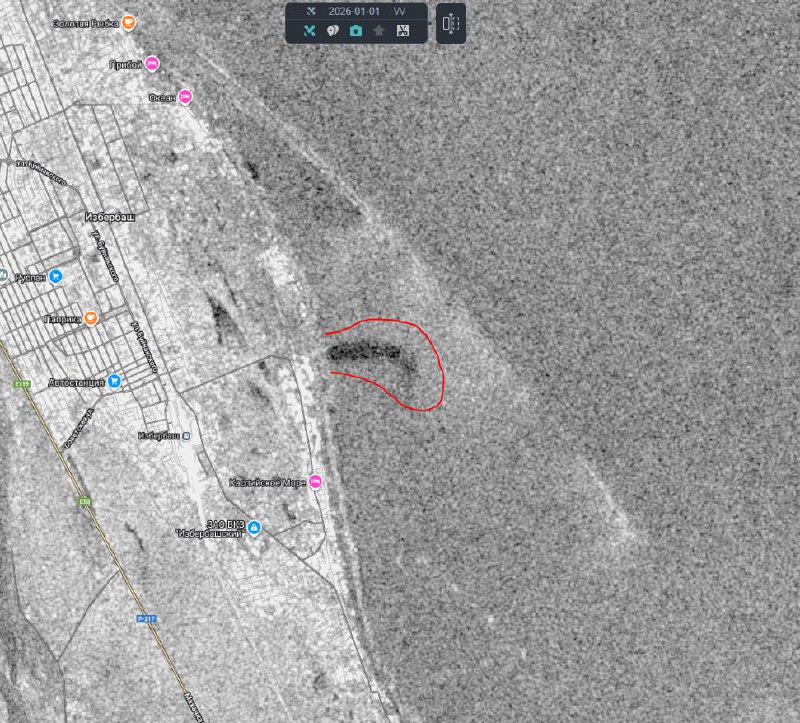
Task: Open the map pins layer icon
Action: [x=333, y=31]
